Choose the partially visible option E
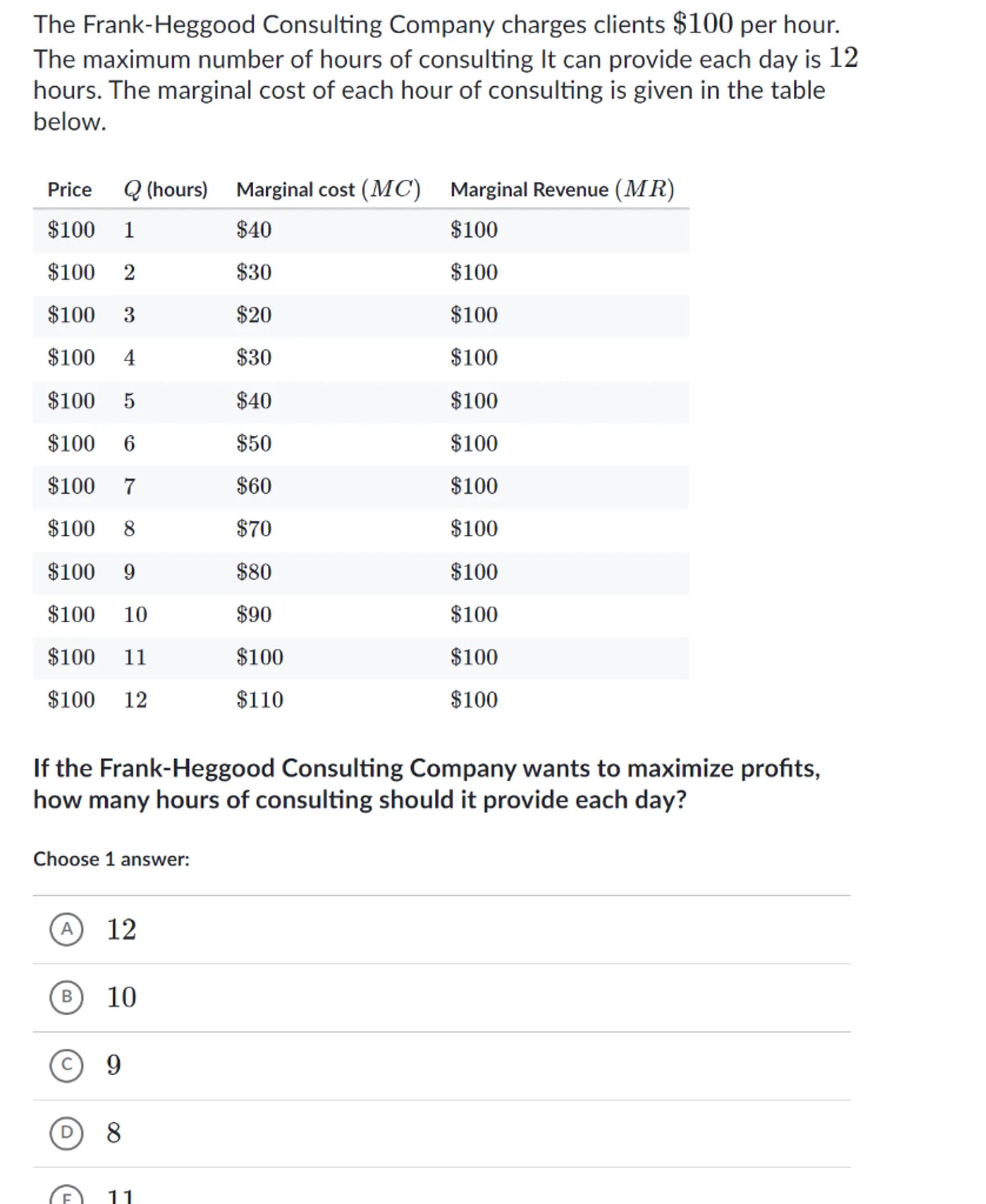Screen dimensions: 986x1204 pos(67,1197)
